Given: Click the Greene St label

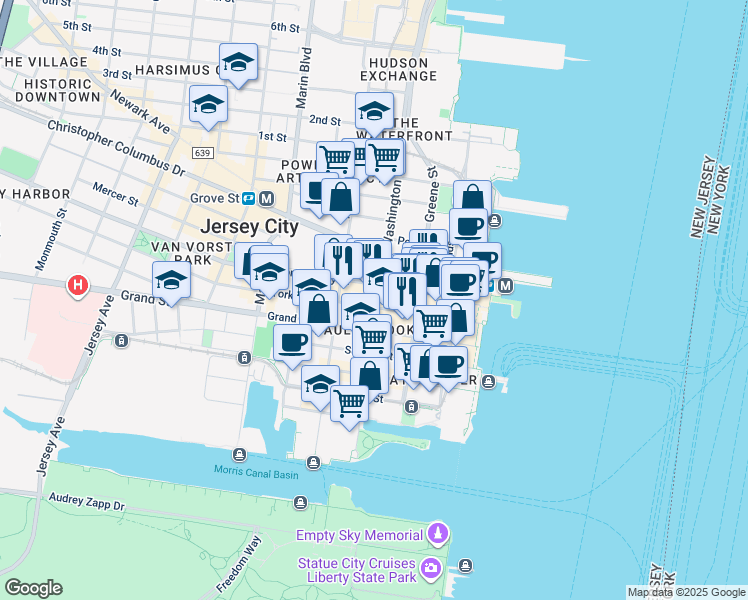Looking at the screenshot, I should (430, 194).
